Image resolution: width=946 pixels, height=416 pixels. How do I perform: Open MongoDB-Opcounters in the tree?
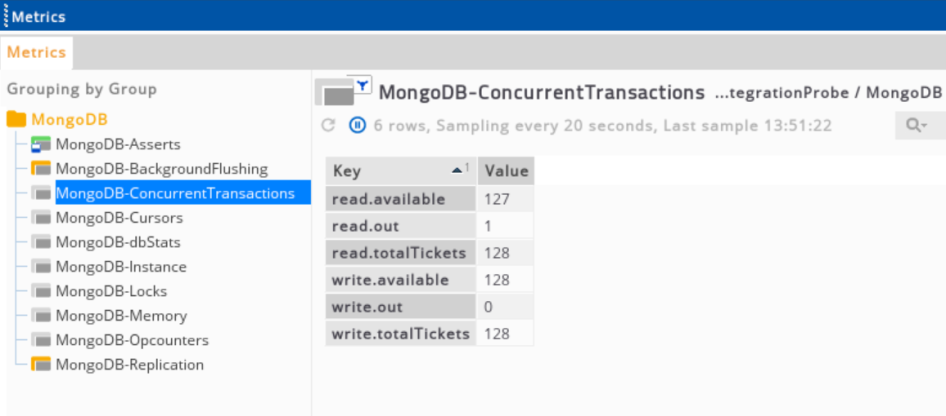132,341
